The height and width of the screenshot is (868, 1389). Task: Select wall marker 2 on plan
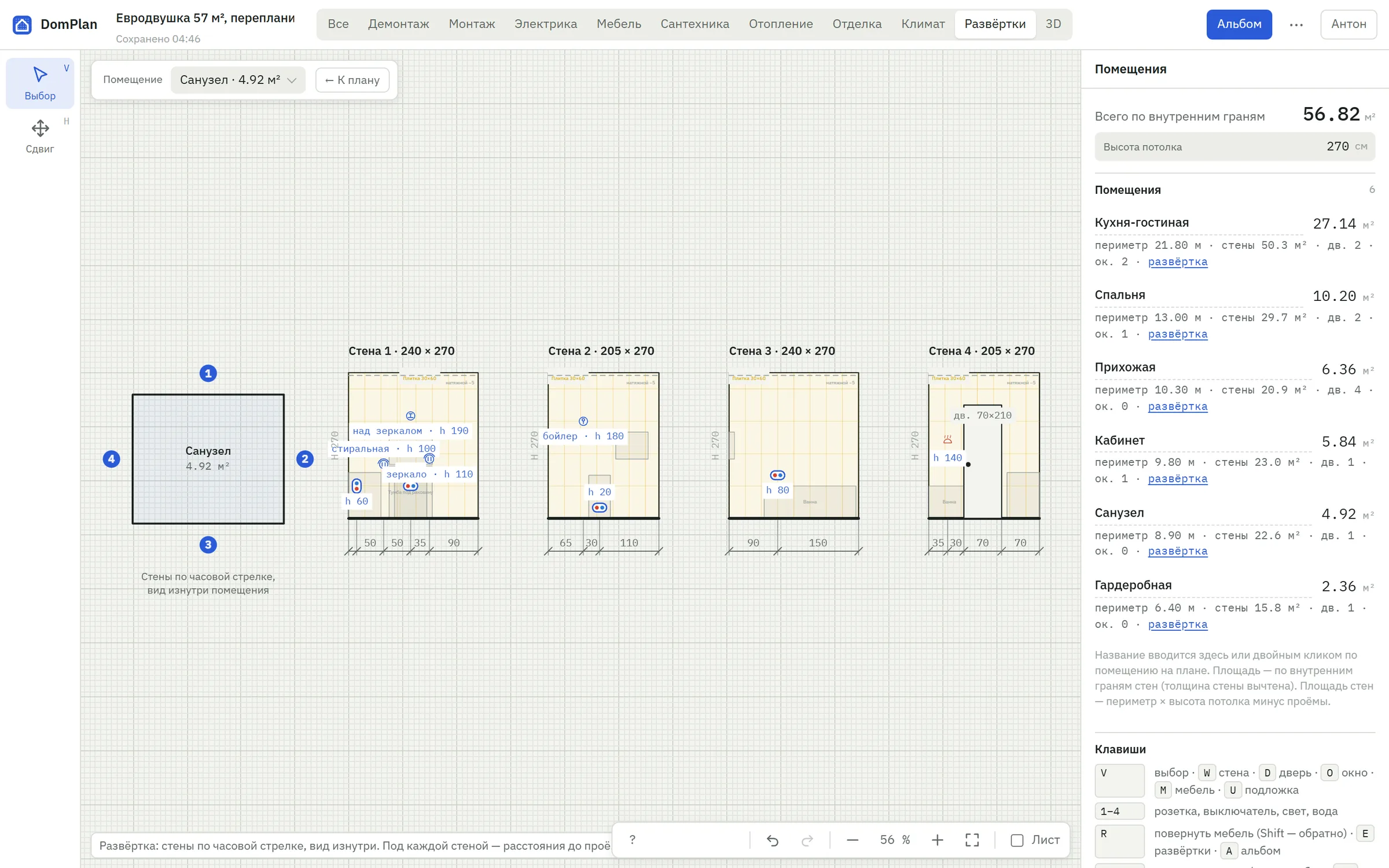coord(305,459)
